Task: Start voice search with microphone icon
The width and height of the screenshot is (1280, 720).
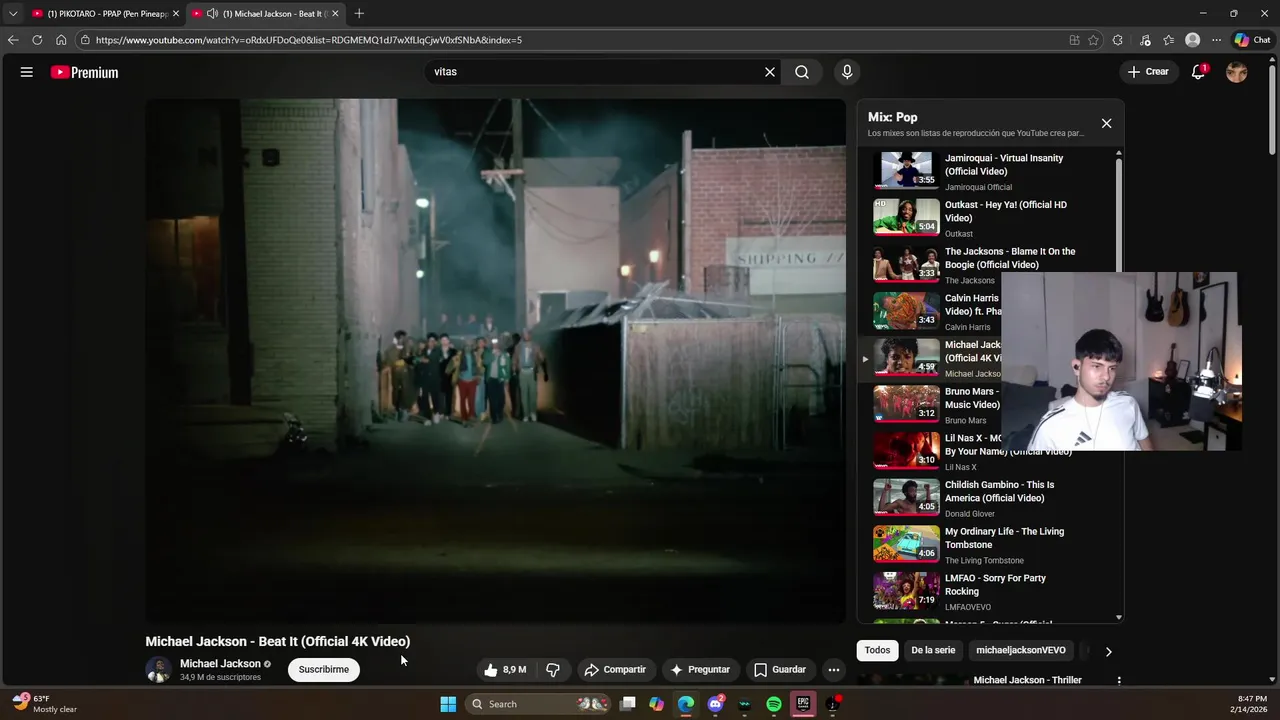Action: 847,72
